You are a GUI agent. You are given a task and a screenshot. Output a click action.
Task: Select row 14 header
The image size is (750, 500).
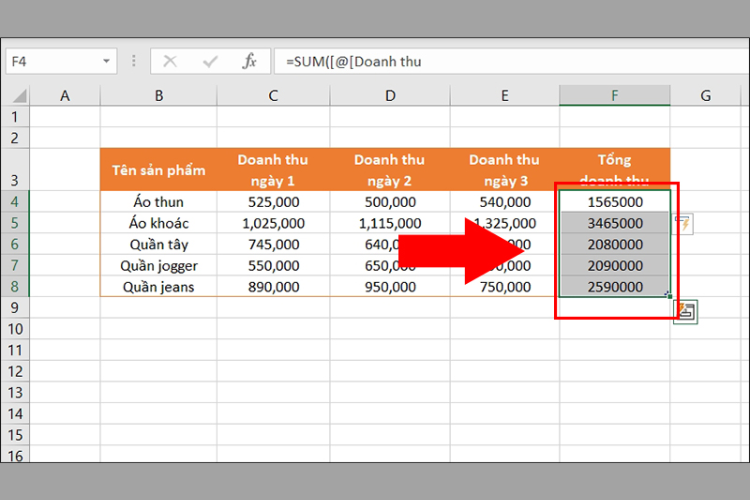pos(15,413)
